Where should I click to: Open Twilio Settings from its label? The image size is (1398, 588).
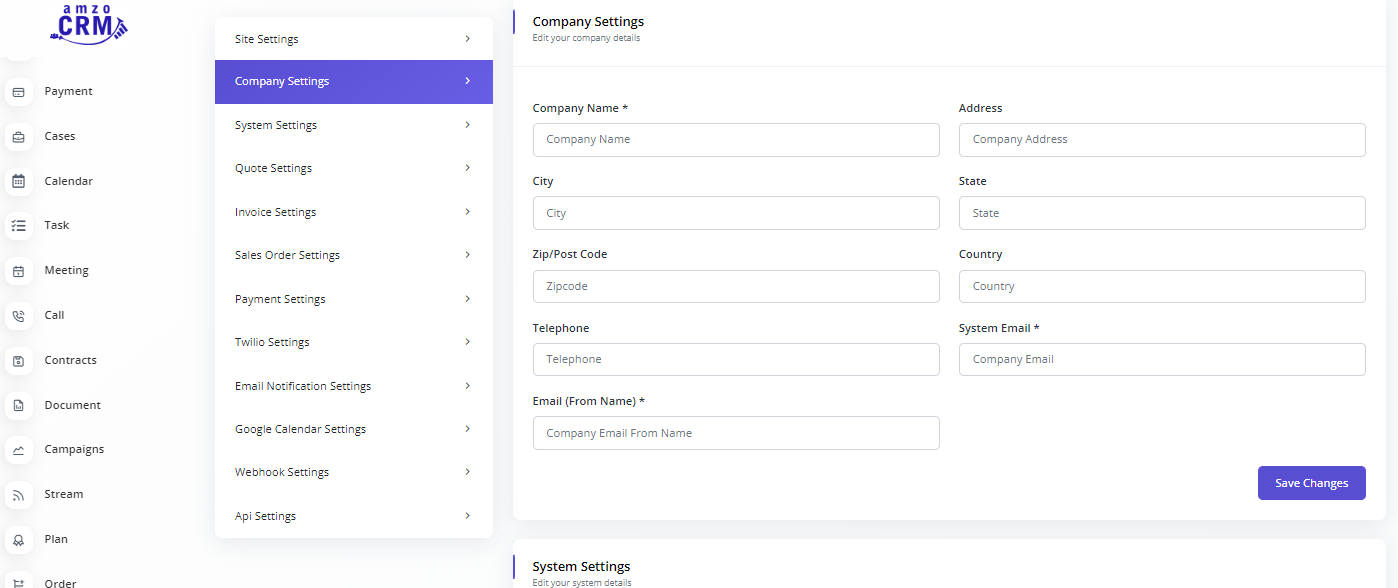(272, 342)
